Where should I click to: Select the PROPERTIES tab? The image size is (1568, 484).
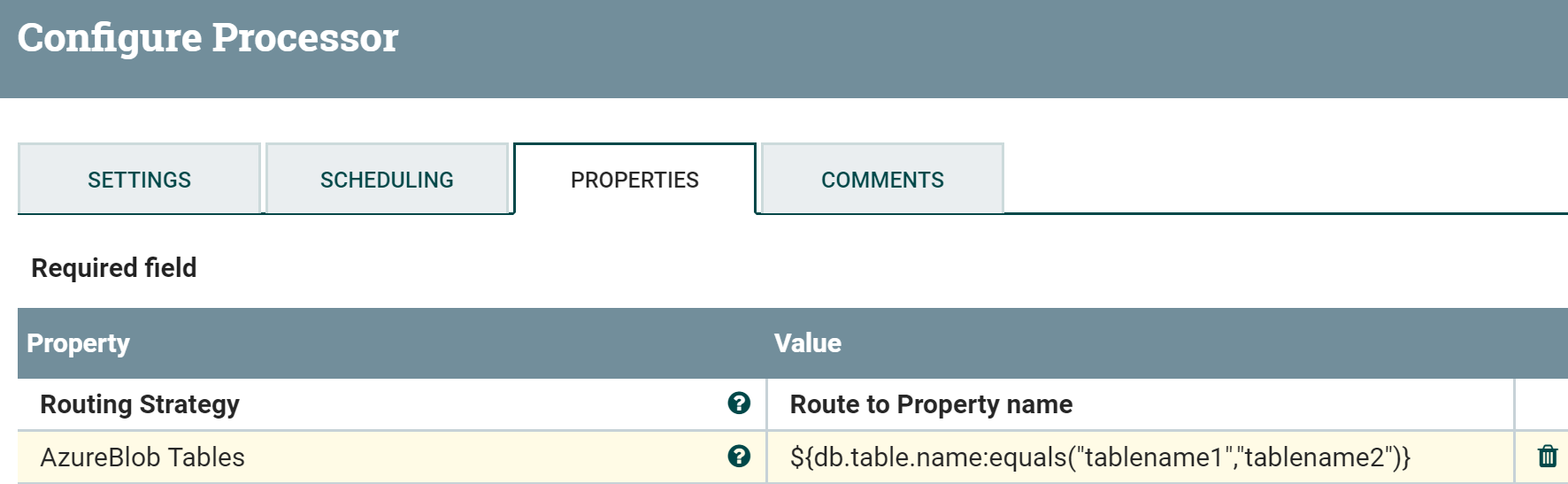[634, 180]
